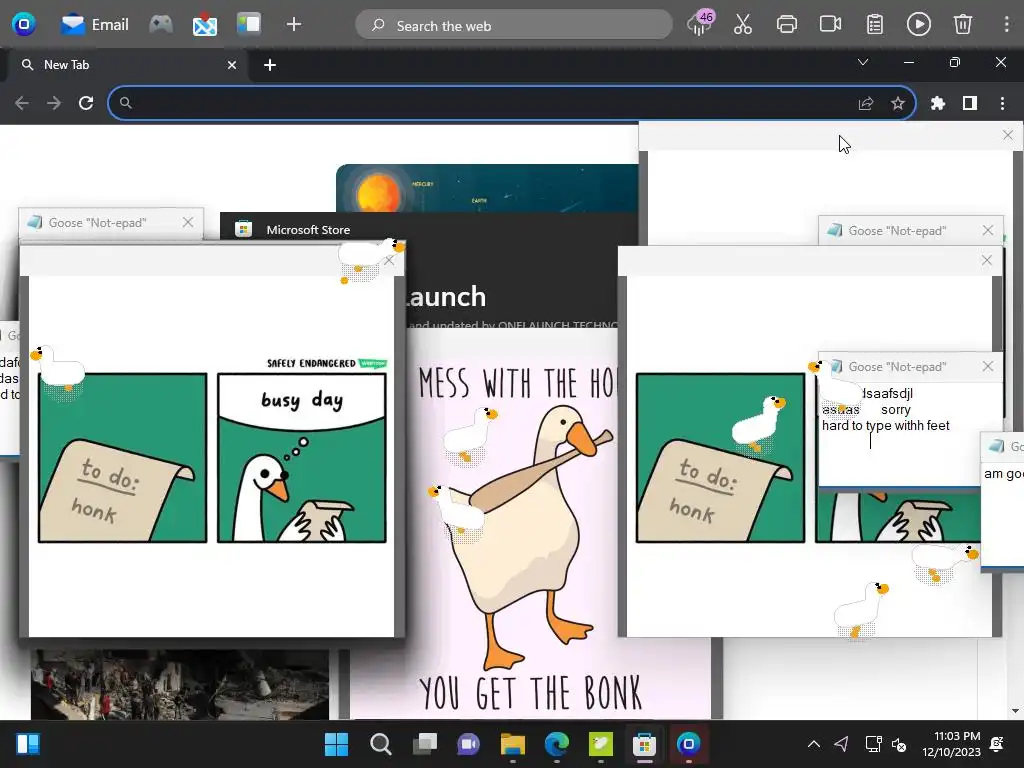Open the Widgets button on the taskbar
The height and width of the screenshot is (768, 1024).
tap(28, 744)
